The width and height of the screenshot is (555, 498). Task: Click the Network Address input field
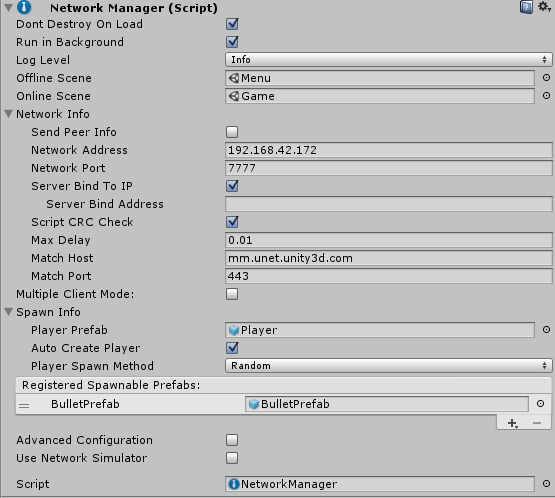pyautogui.click(x=388, y=150)
